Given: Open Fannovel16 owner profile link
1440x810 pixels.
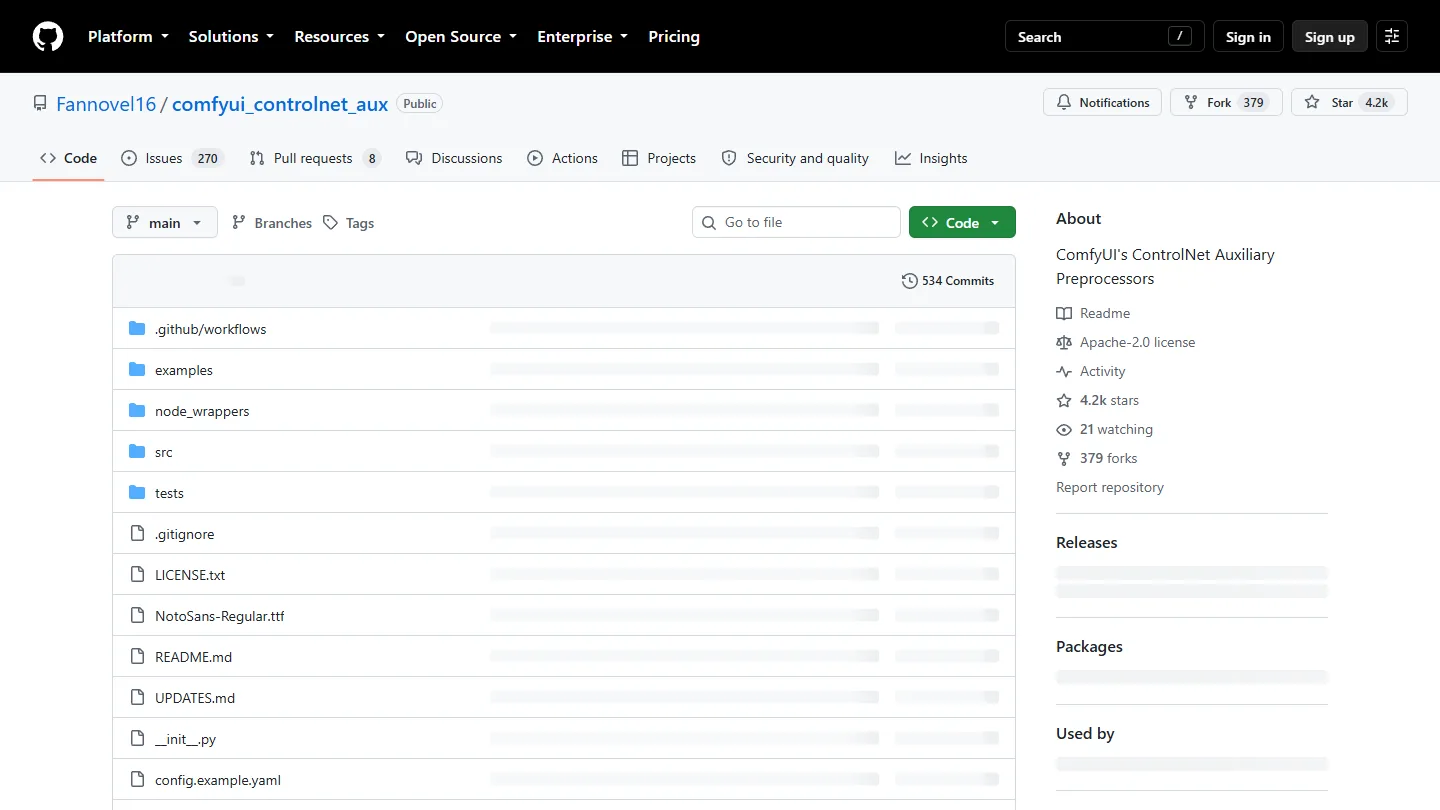Looking at the screenshot, I should [106, 104].
